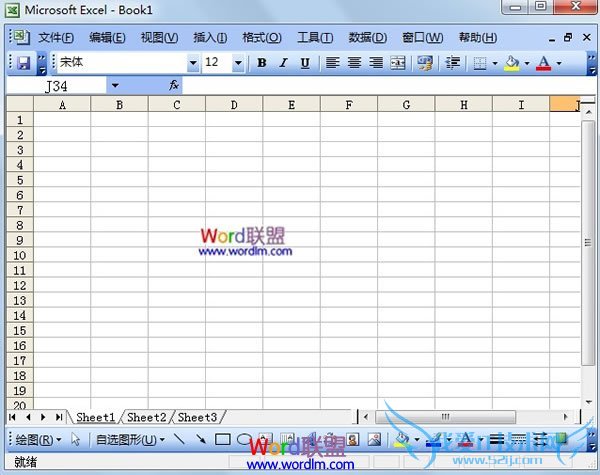This screenshot has height=475, width=600.
Task: Open the 格式(O) menu
Action: (262, 38)
